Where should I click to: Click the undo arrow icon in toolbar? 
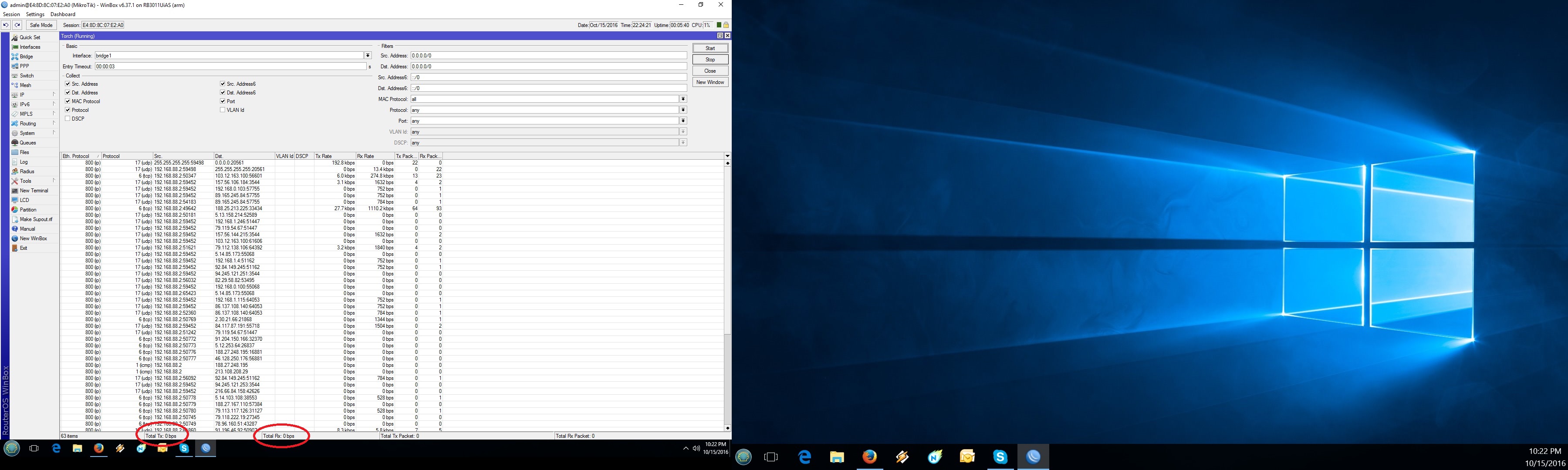point(6,25)
